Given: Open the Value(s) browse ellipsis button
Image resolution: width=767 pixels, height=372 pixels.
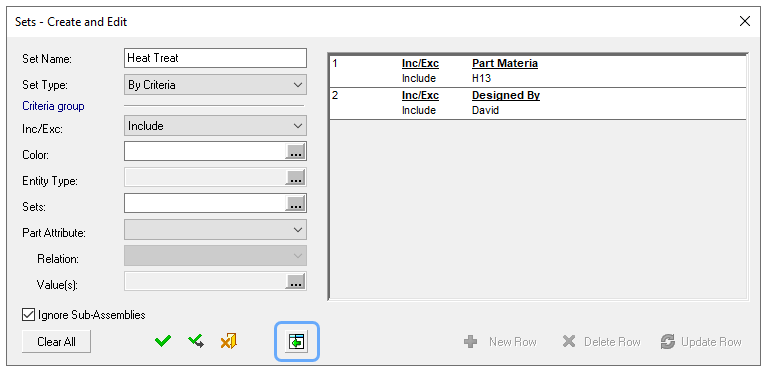Looking at the screenshot, I should pyautogui.click(x=294, y=282).
